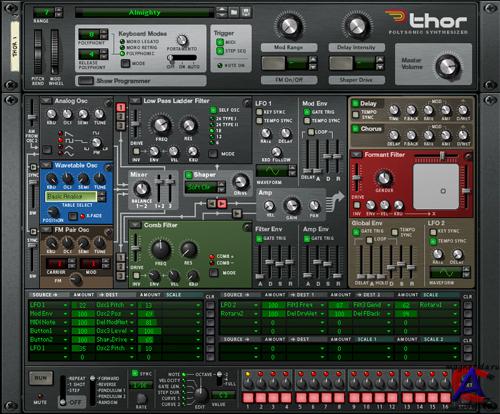Click the Shaper Drive assignable button
This screenshot has height=414, width=500.
pos(341,63)
